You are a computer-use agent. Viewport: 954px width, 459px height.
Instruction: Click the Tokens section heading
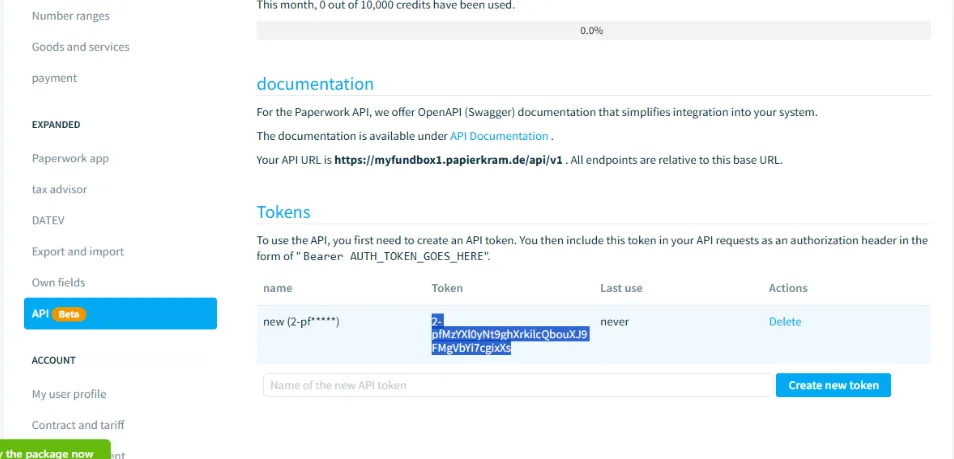(x=284, y=212)
